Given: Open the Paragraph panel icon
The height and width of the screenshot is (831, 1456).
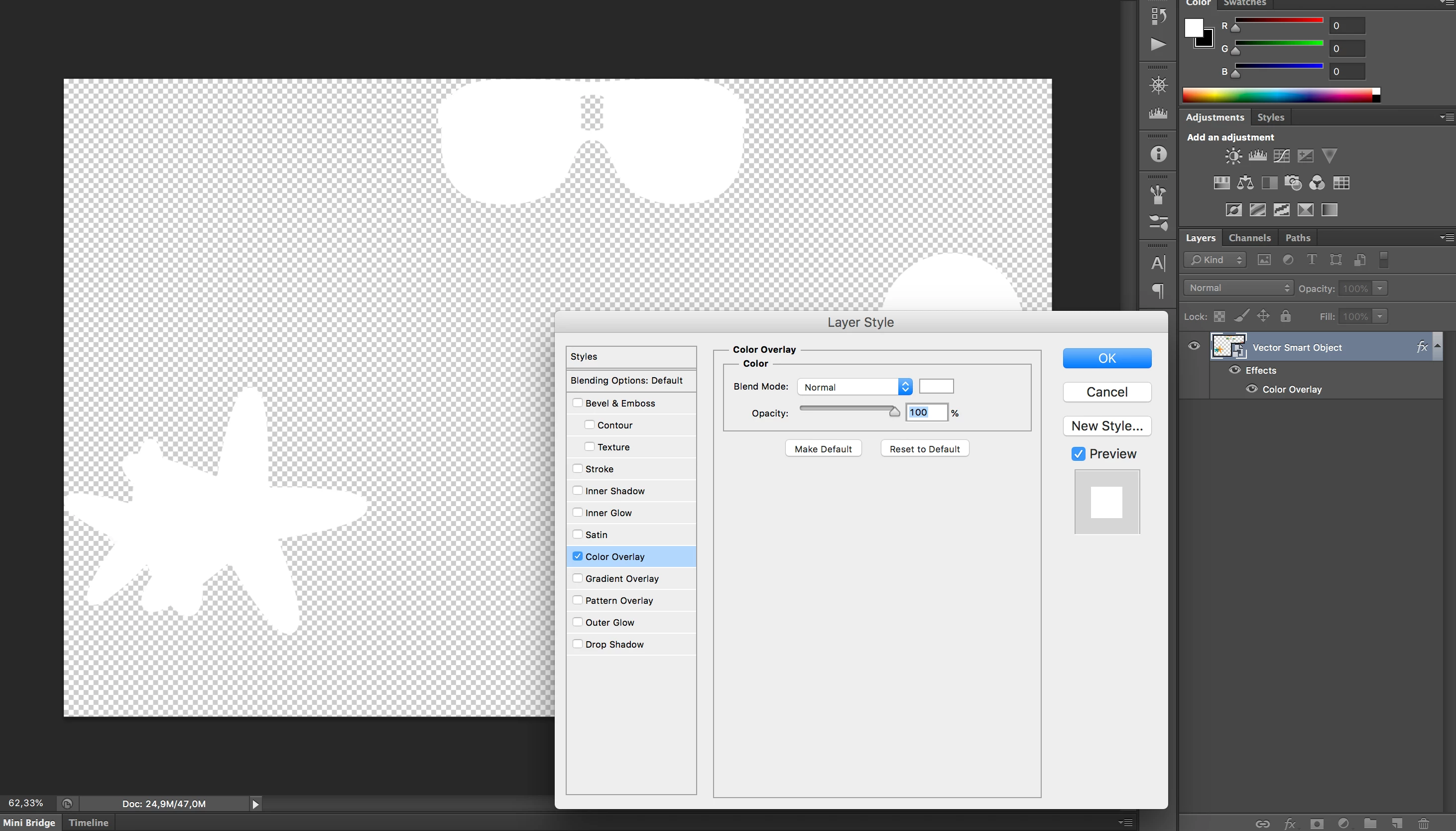Looking at the screenshot, I should 1158,291.
